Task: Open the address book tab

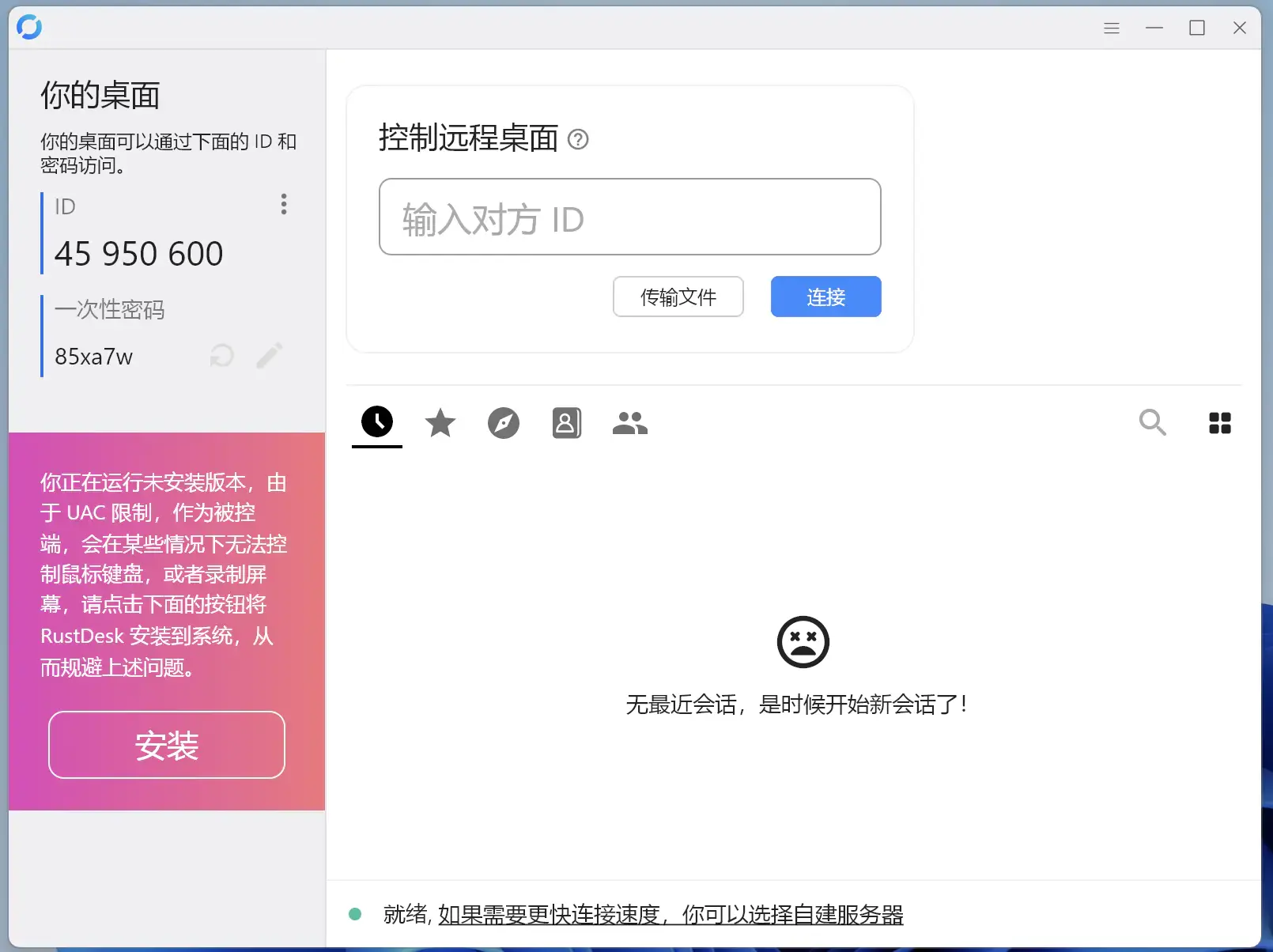Action: [566, 423]
